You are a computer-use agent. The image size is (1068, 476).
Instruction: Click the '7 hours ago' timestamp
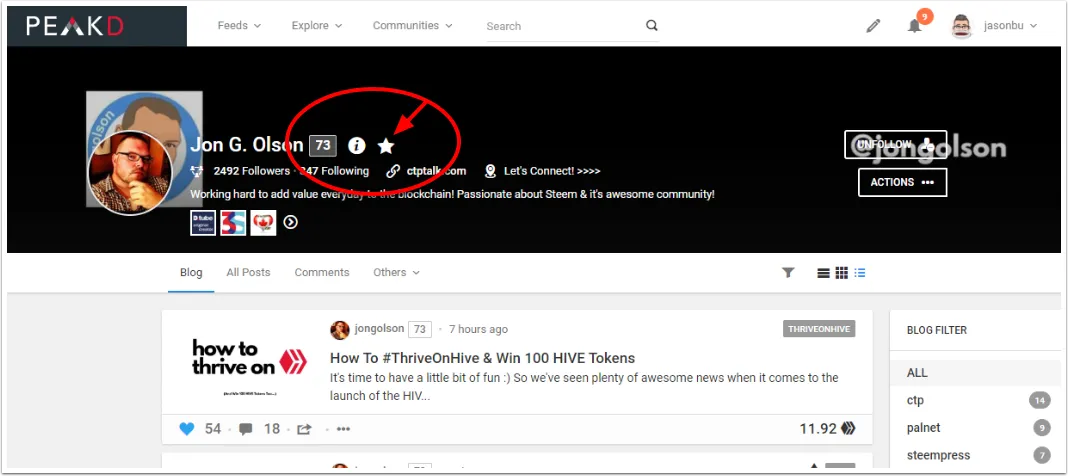(x=478, y=330)
